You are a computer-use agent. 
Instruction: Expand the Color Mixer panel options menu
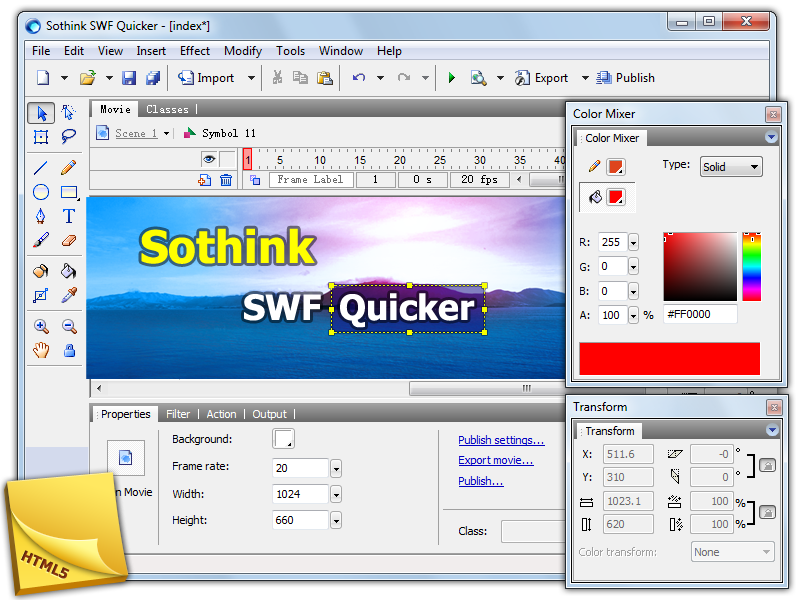coord(771,137)
